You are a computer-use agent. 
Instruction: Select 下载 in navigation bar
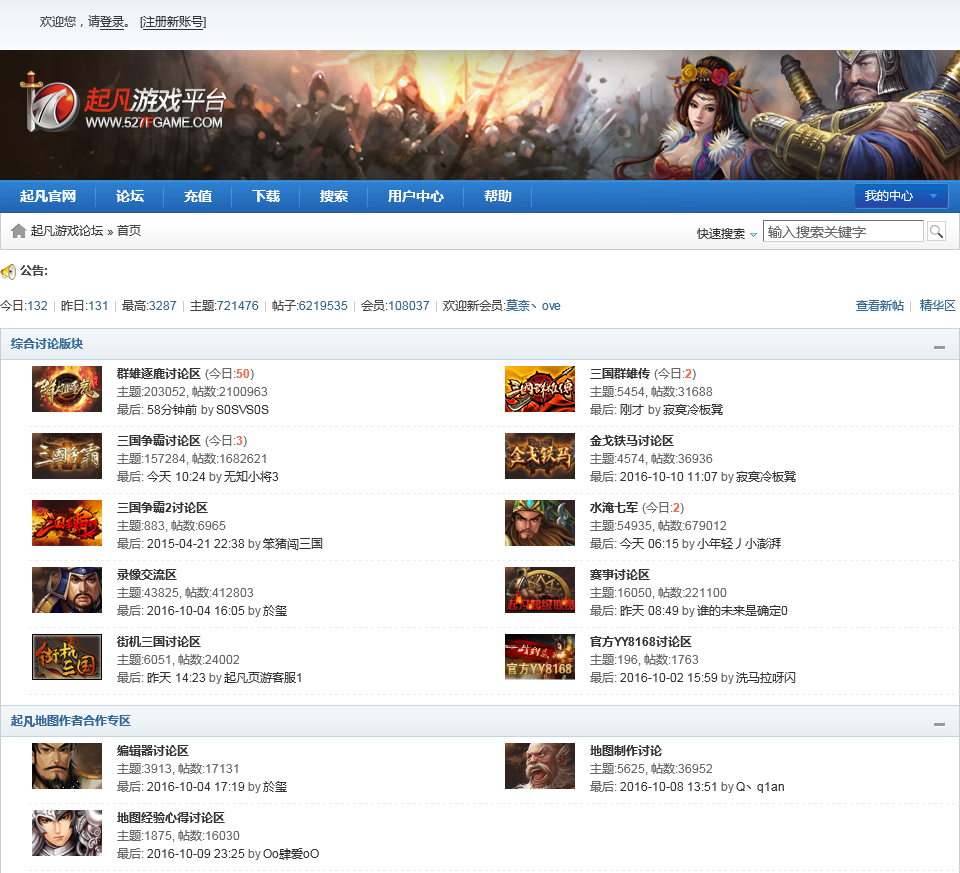click(266, 197)
